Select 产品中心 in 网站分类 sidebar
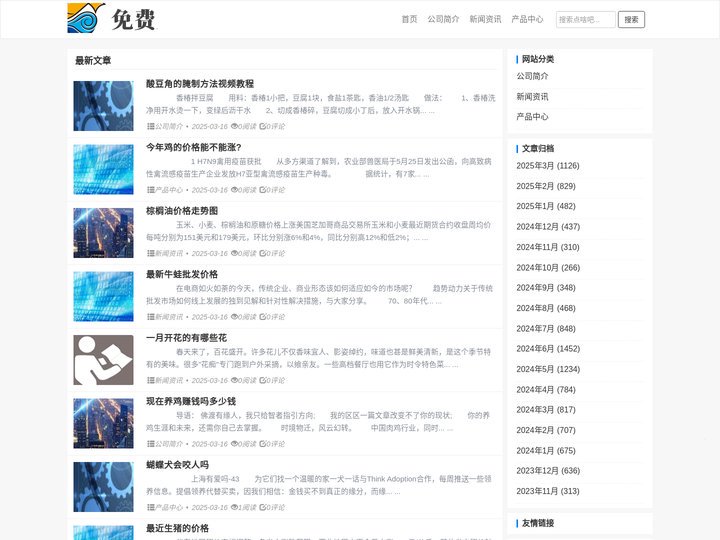The height and width of the screenshot is (540, 720). (x=532, y=117)
